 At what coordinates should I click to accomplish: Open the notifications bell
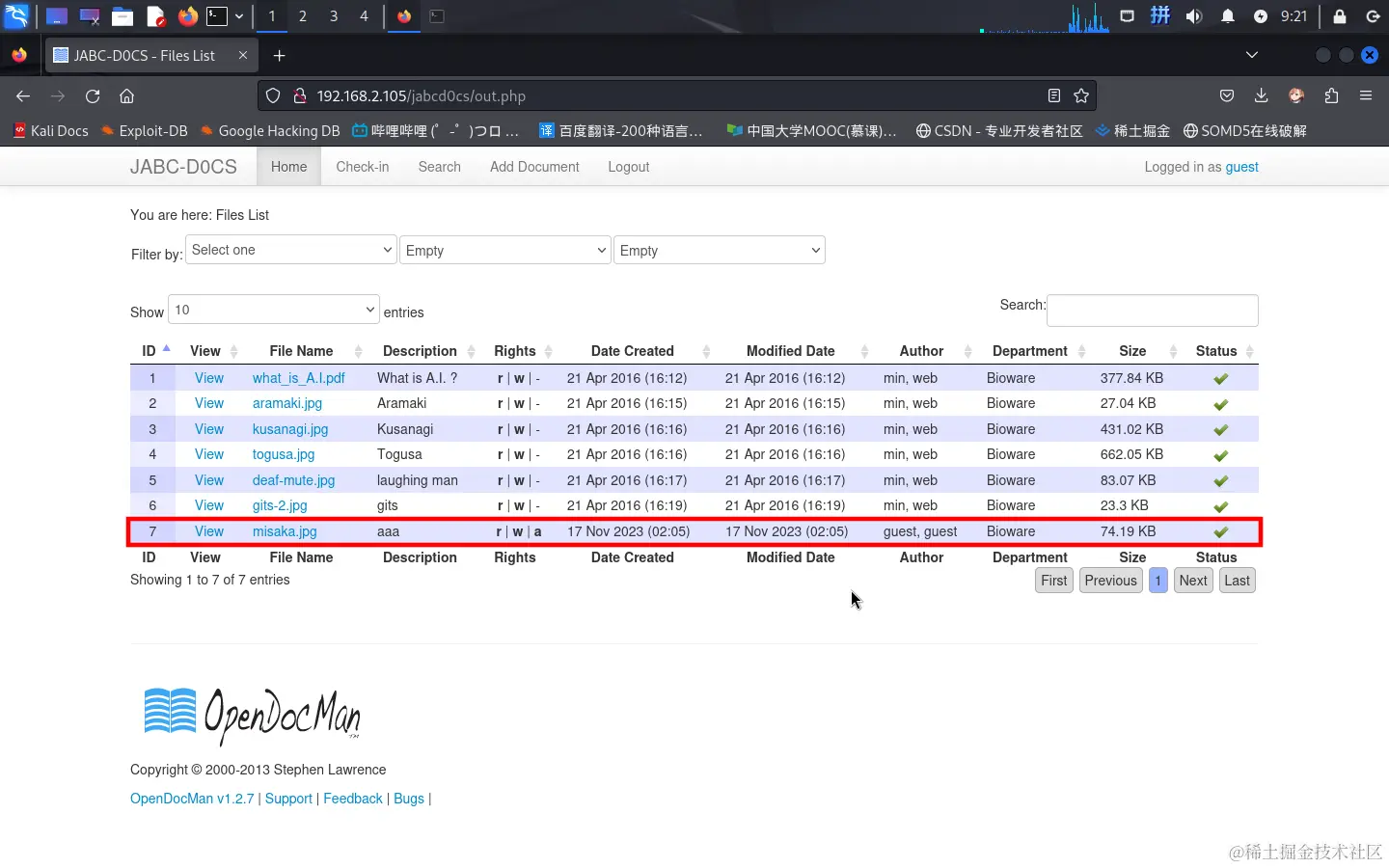(x=1228, y=16)
